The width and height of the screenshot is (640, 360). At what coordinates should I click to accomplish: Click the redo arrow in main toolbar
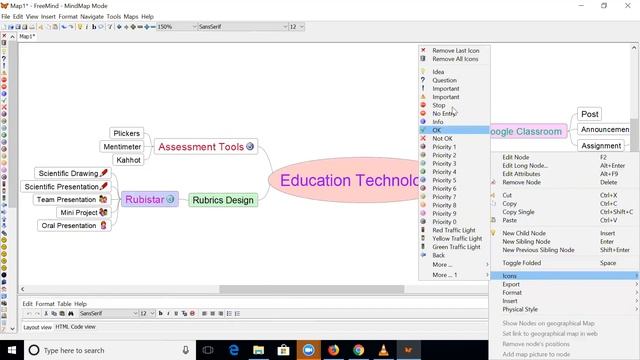point(71,27)
